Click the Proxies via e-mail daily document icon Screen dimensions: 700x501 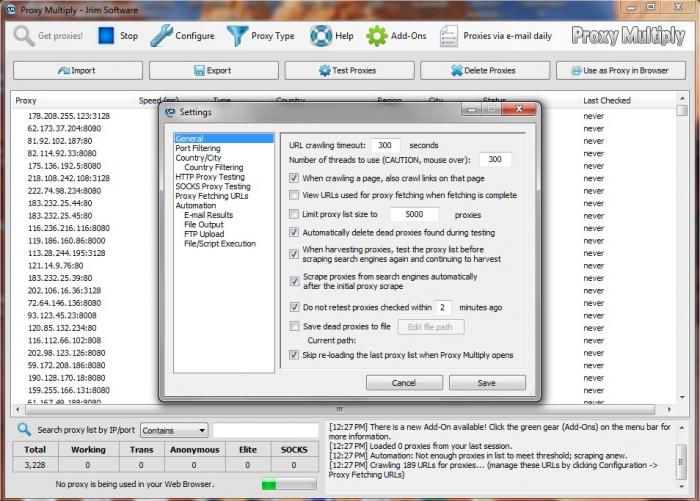point(448,36)
